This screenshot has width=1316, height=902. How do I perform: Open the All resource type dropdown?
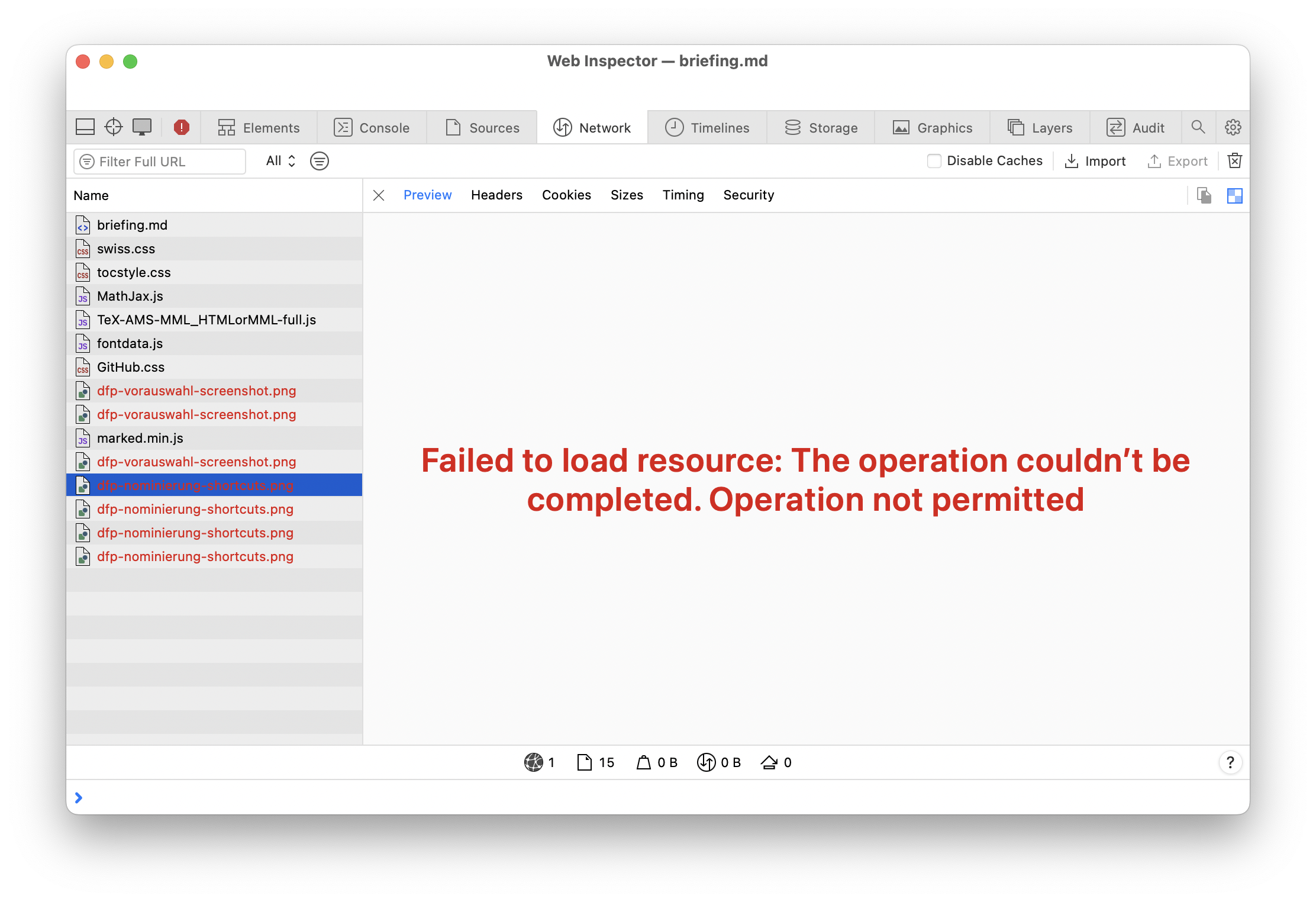click(280, 161)
